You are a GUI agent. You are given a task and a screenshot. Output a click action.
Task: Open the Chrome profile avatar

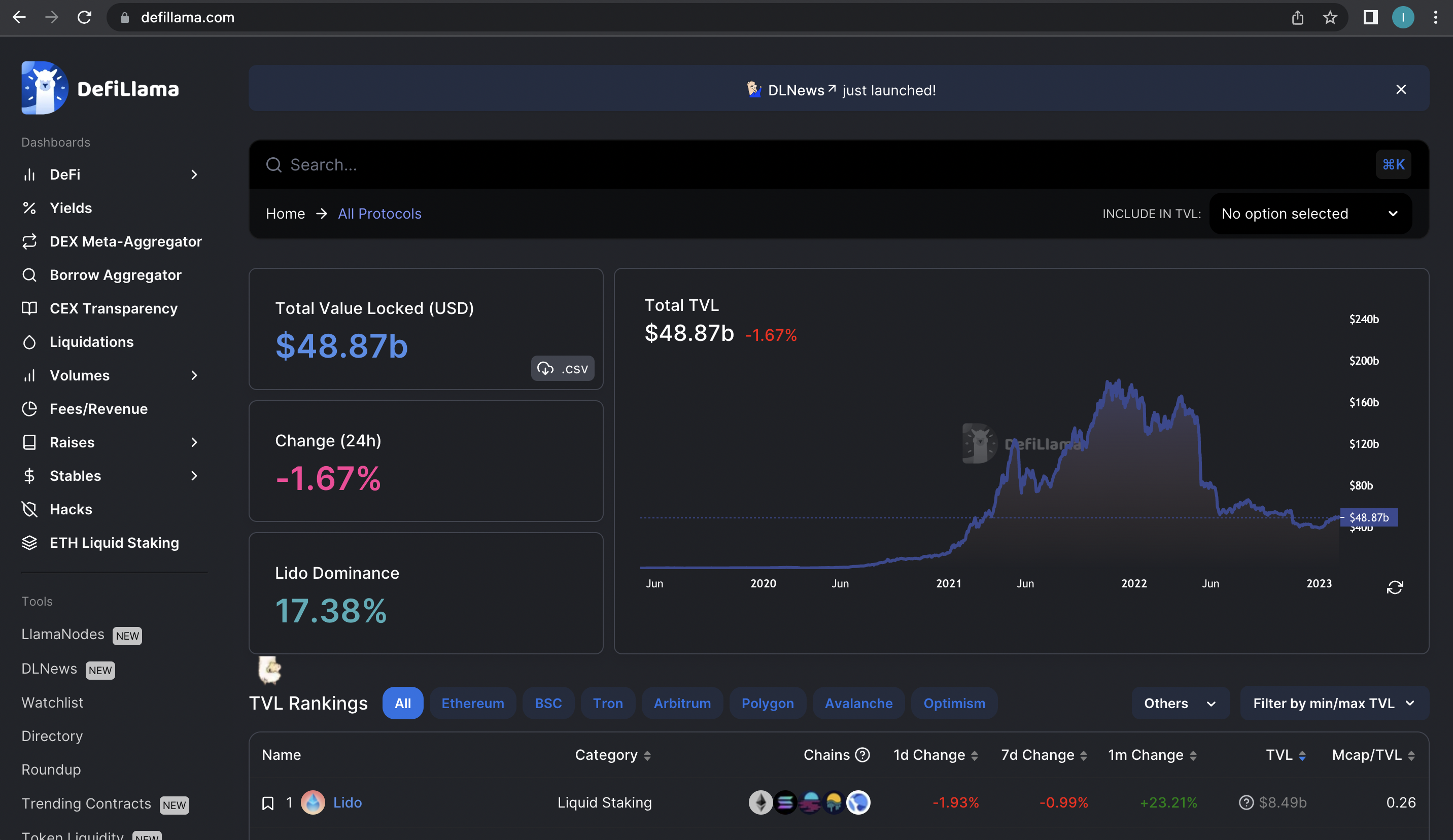(1403, 17)
